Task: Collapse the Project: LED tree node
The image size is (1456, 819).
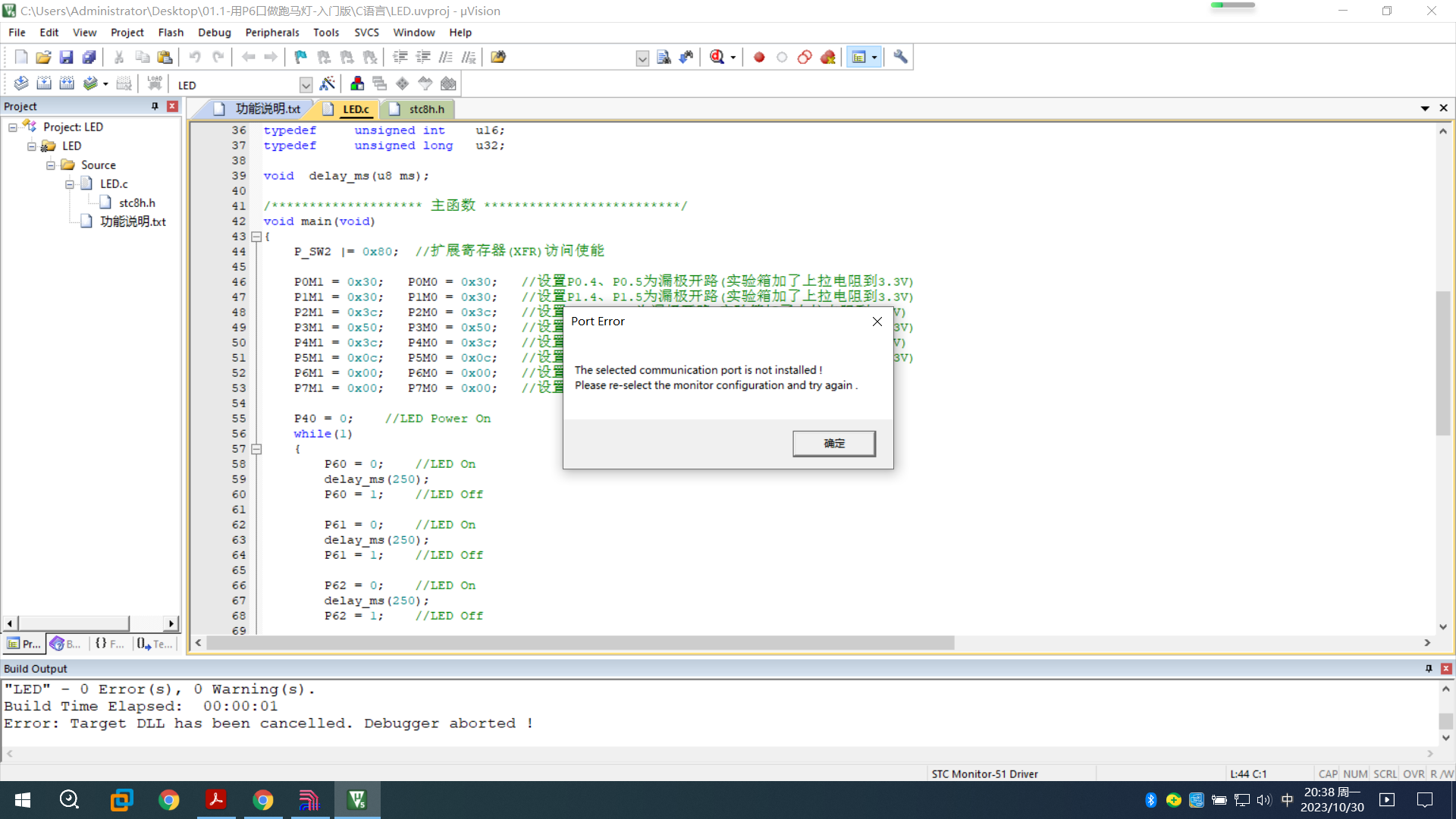Action: (13, 127)
